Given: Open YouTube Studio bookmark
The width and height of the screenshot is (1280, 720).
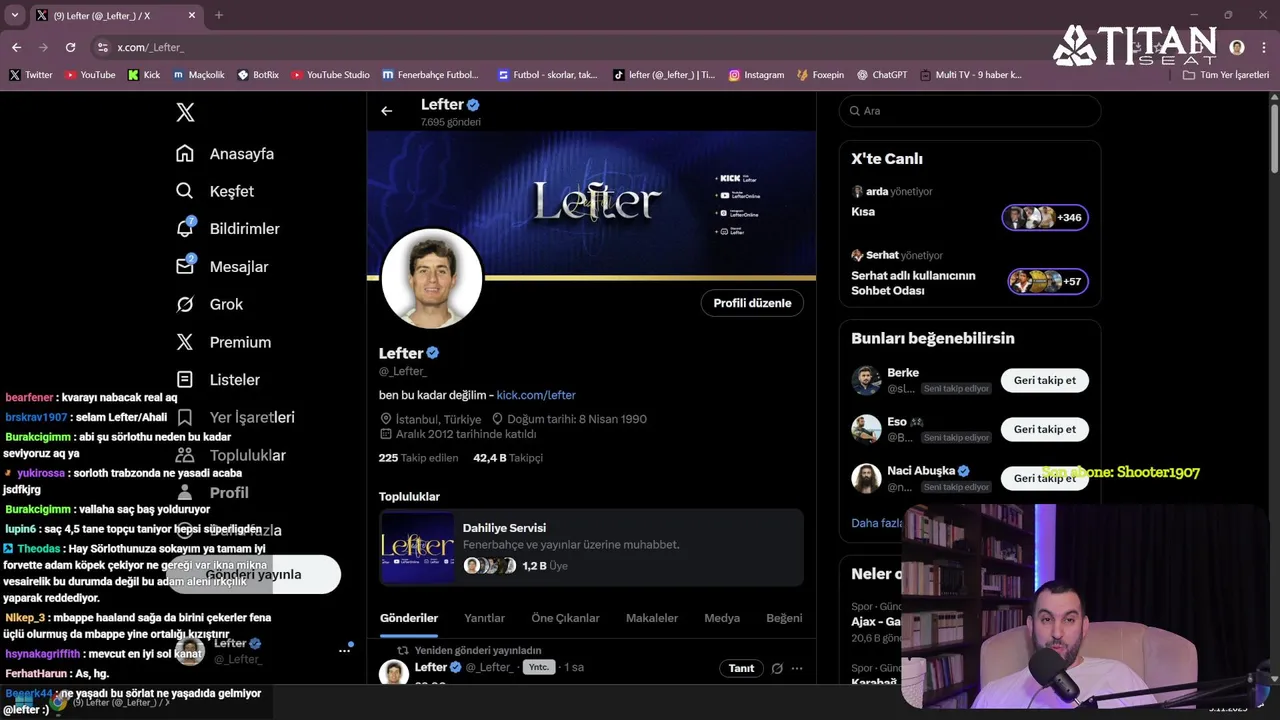Looking at the screenshot, I should [331, 75].
